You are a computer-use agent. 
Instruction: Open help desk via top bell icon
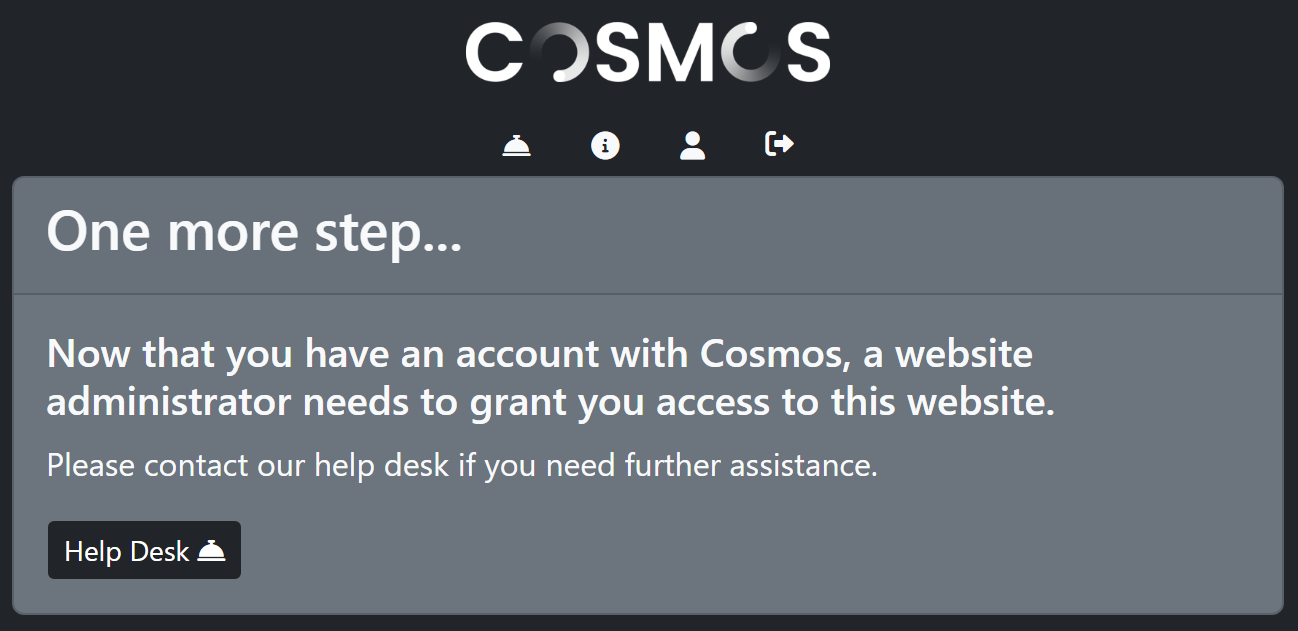516,146
